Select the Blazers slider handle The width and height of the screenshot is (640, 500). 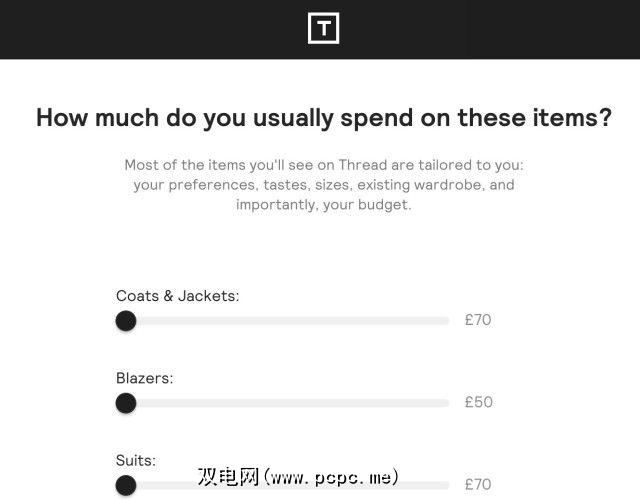pos(126,403)
